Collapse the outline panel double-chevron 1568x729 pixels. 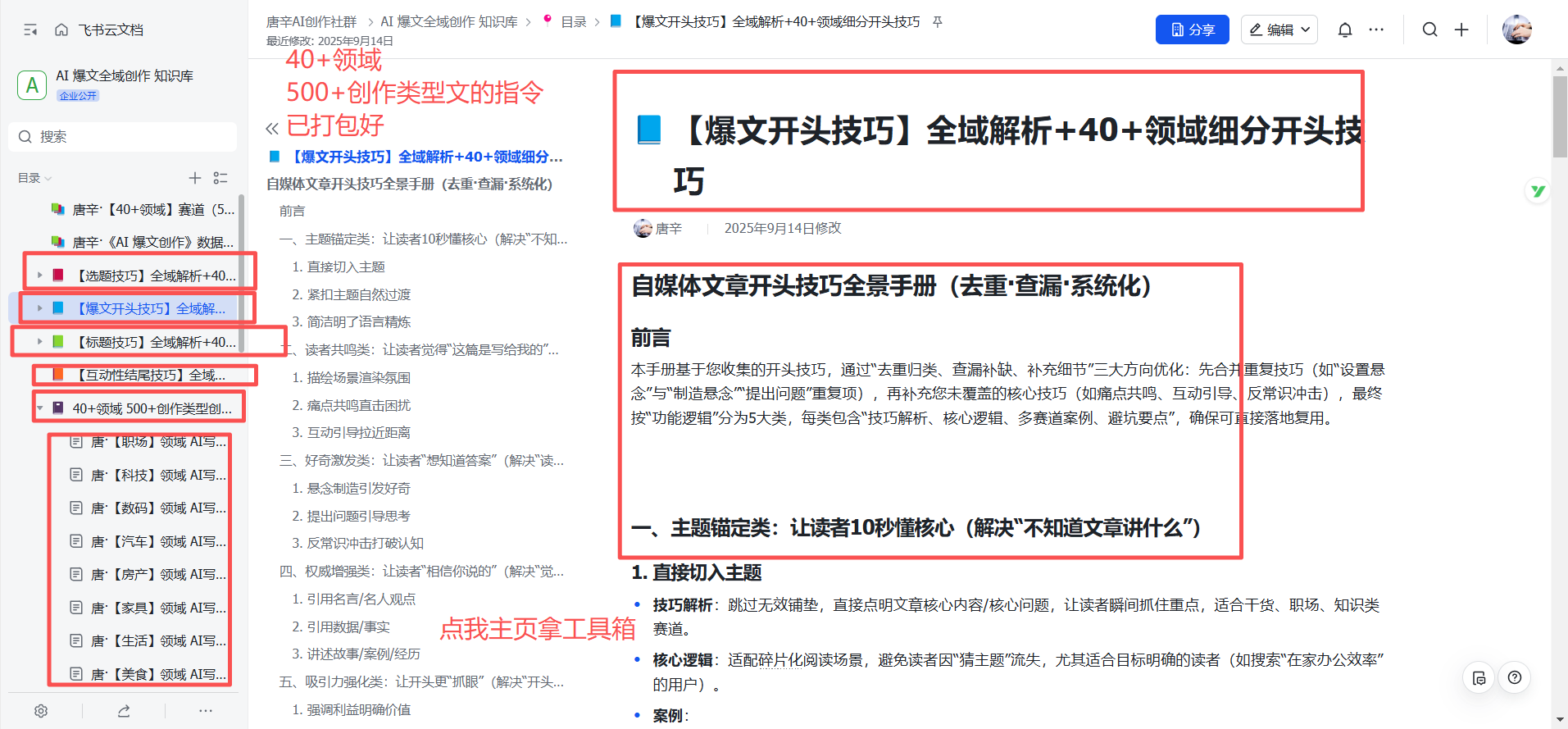pyautogui.click(x=272, y=129)
